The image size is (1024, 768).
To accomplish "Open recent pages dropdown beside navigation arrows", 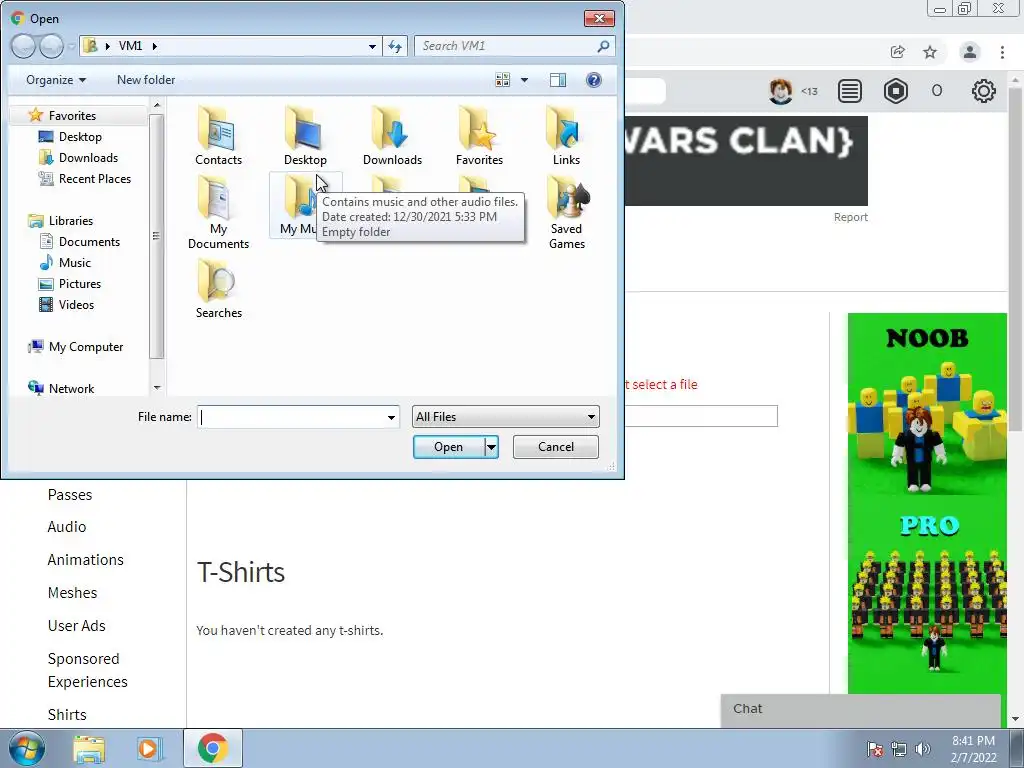I will (71, 46).
